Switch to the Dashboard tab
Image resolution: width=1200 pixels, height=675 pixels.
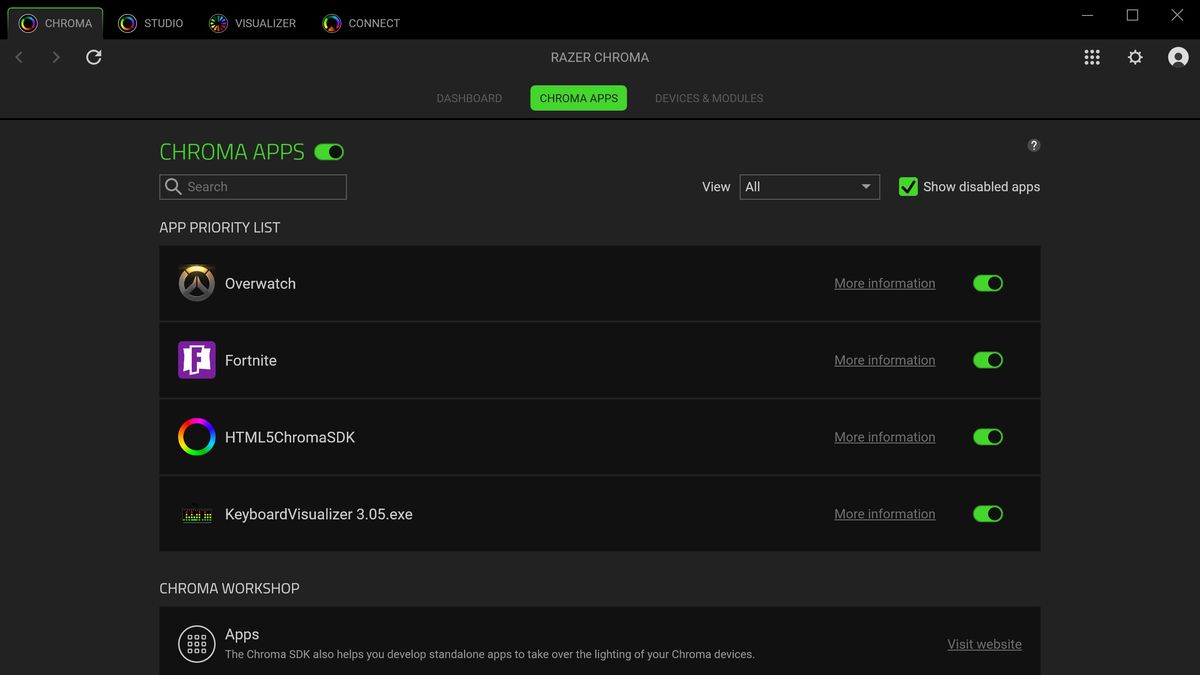pos(469,98)
